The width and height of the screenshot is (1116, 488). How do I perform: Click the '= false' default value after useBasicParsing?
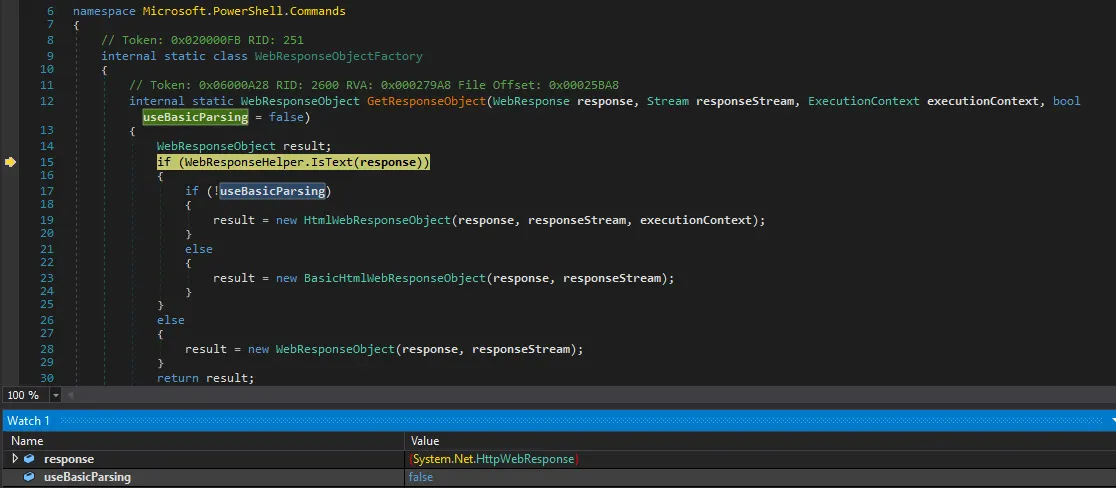[280, 117]
